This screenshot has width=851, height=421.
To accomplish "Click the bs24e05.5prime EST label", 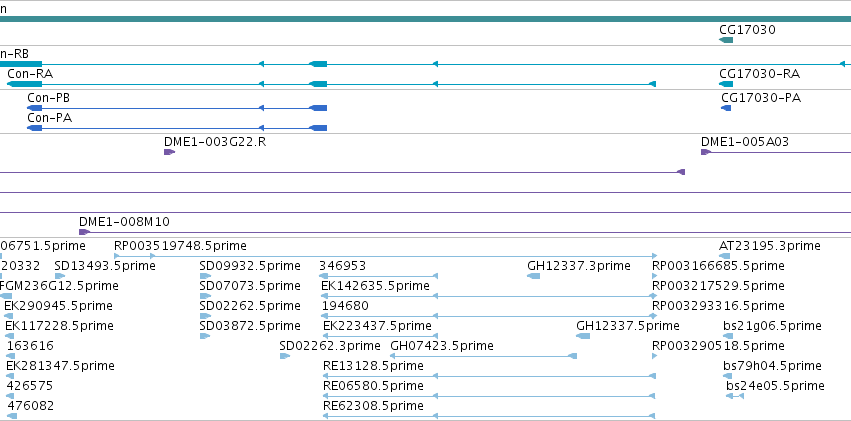I will point(775,386).
